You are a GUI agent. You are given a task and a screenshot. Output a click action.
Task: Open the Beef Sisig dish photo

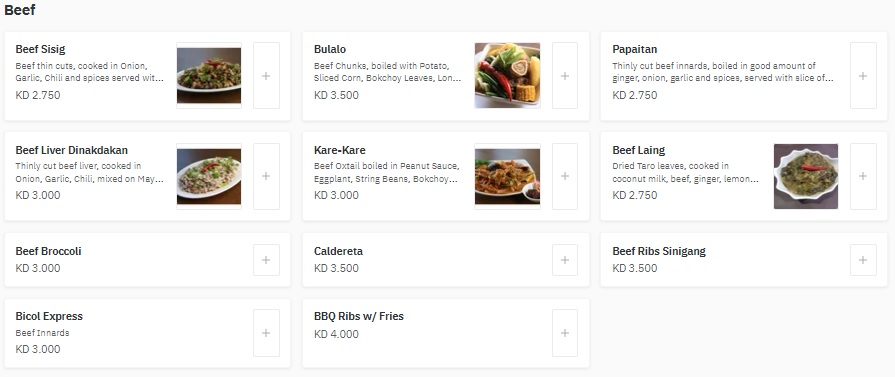tap(209, 75)
